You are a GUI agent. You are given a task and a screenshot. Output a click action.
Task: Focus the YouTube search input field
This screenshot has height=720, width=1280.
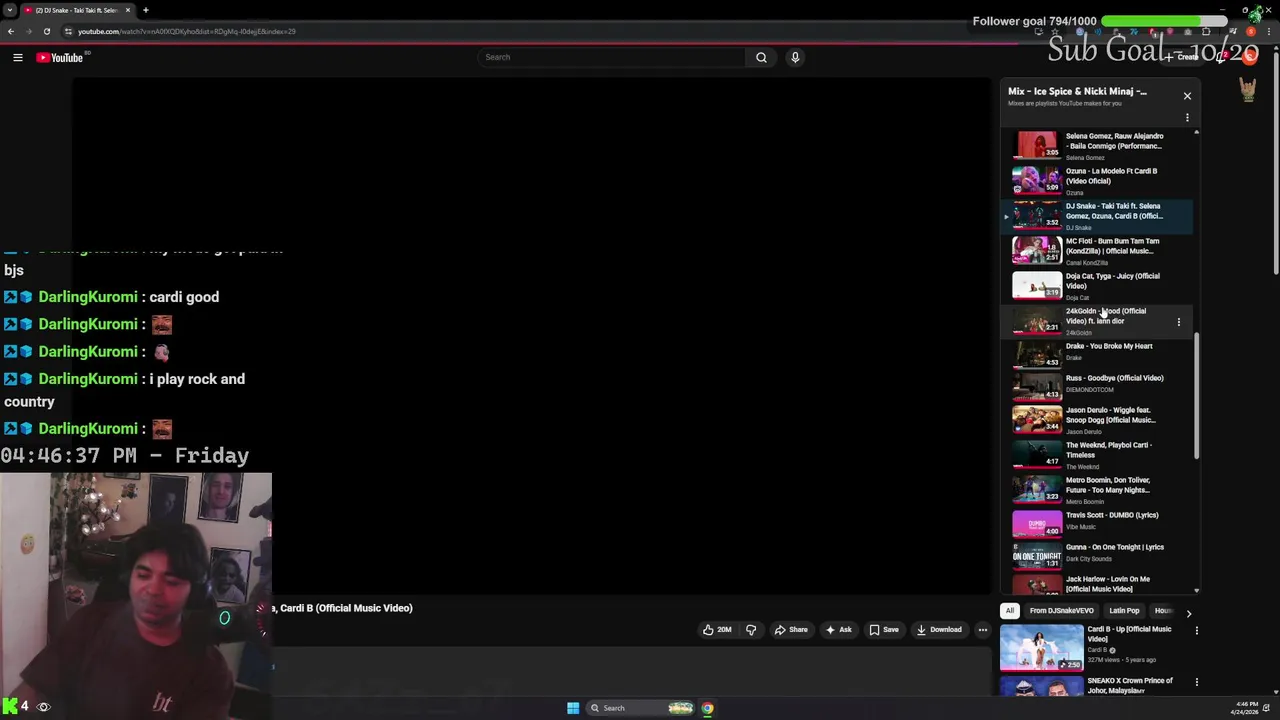coord(612,58)
